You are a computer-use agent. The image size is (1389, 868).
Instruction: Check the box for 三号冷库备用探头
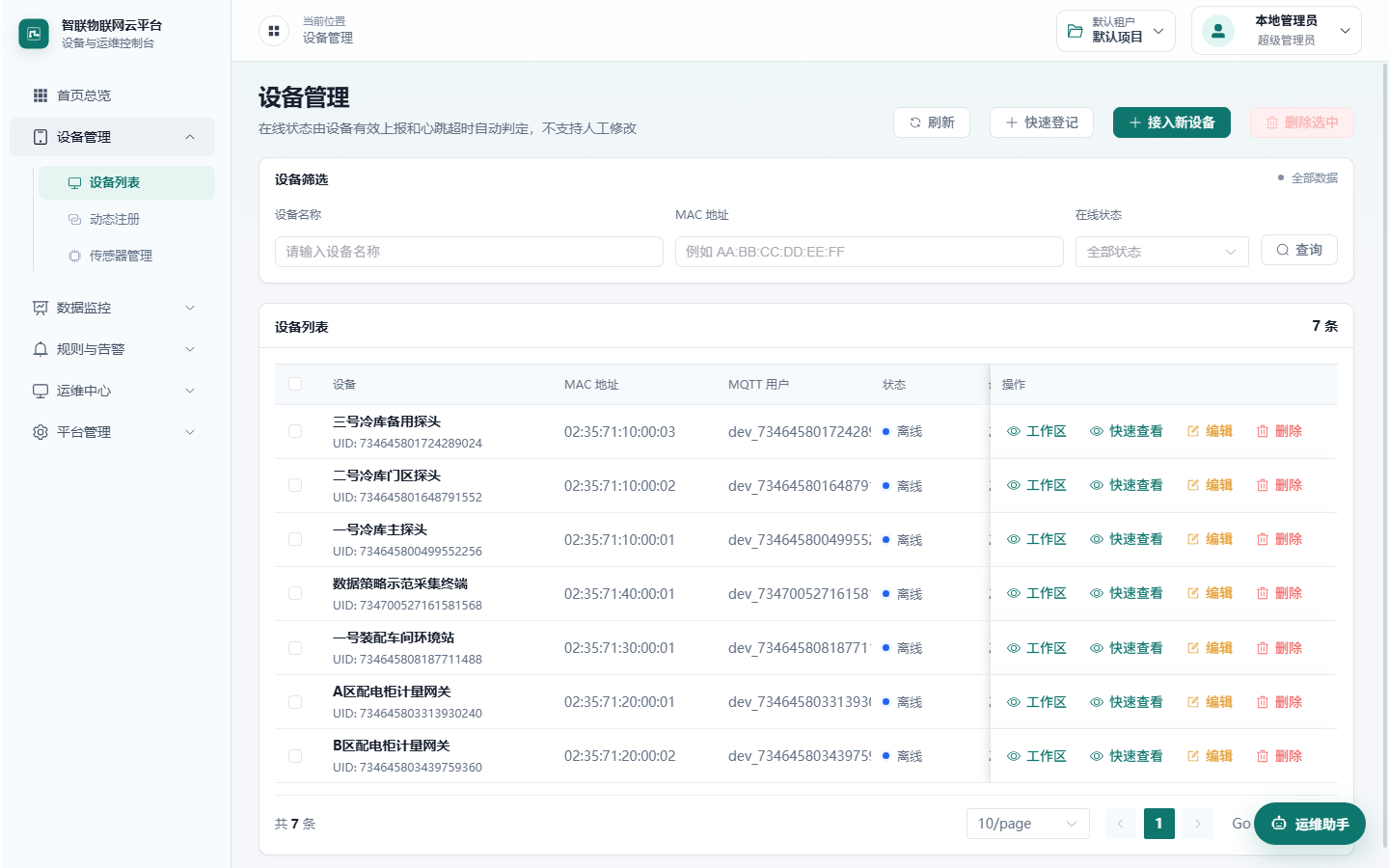295,431
